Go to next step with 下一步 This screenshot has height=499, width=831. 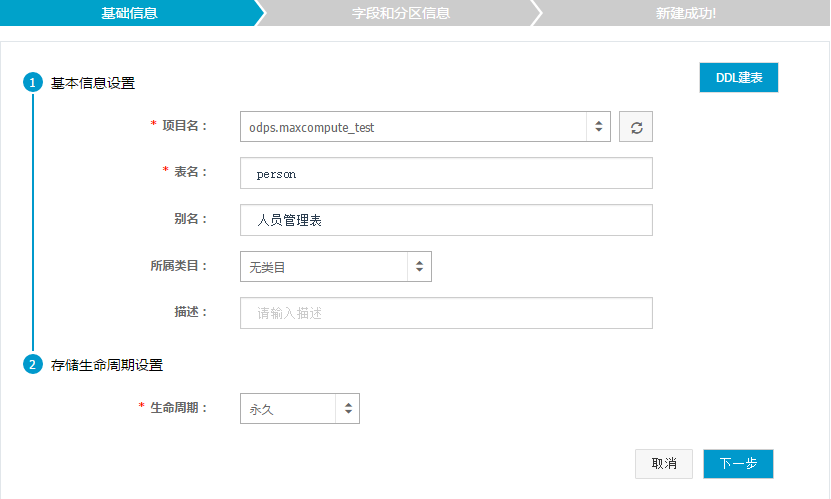point(738,464)
